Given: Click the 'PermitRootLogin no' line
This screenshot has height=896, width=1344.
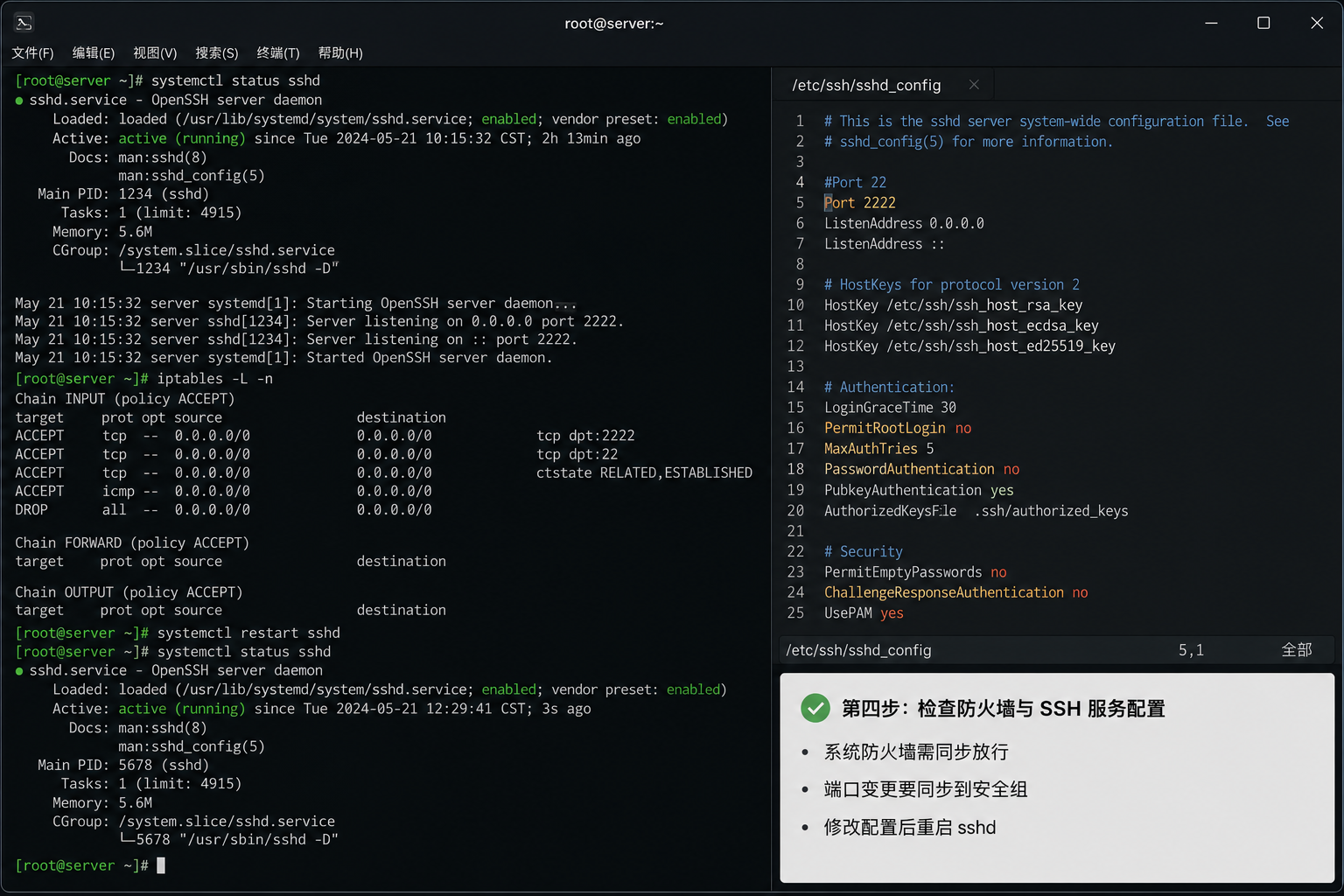Looking at the screenshot, I should (898, 428).
